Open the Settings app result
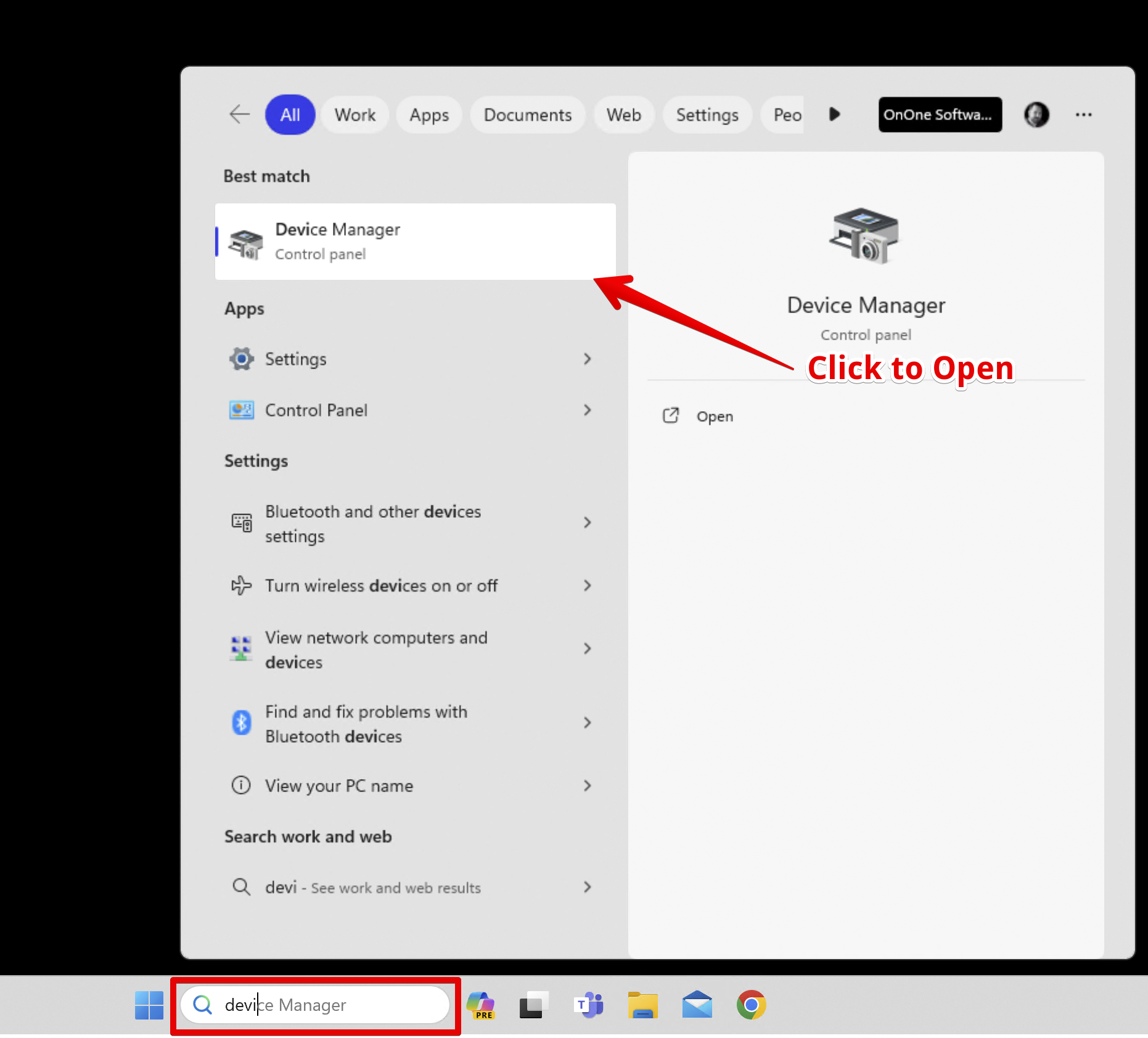 pyautogui.click(x=410, y=359)
